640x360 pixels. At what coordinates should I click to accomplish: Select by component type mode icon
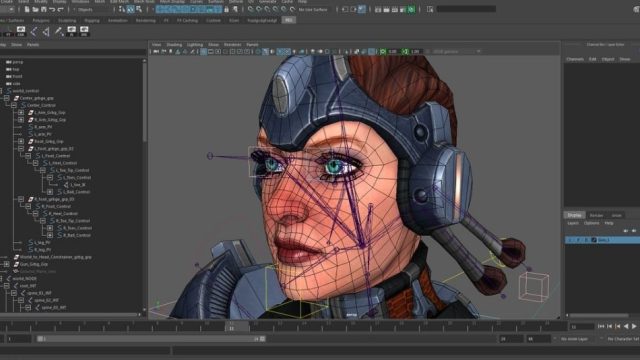click(x=139, y=9)
